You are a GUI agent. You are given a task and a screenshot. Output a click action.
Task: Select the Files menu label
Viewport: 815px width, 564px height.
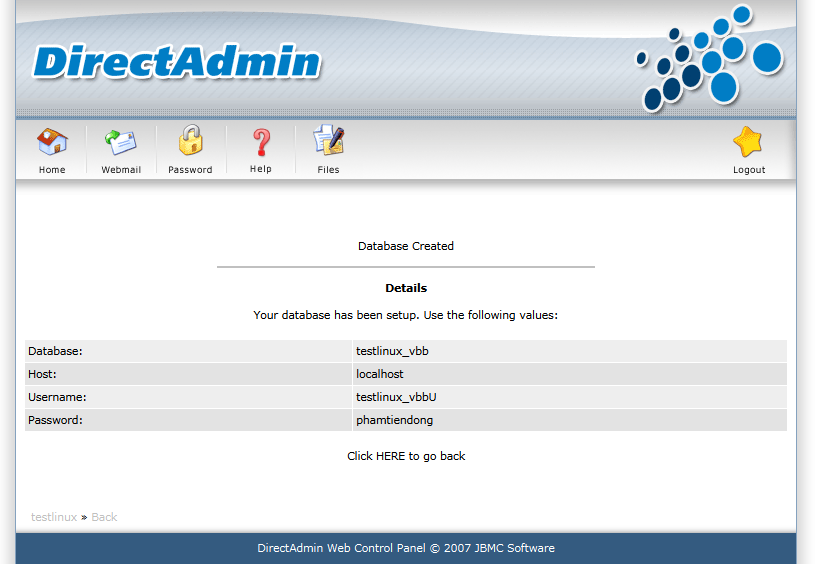click(x=328, y=170)
